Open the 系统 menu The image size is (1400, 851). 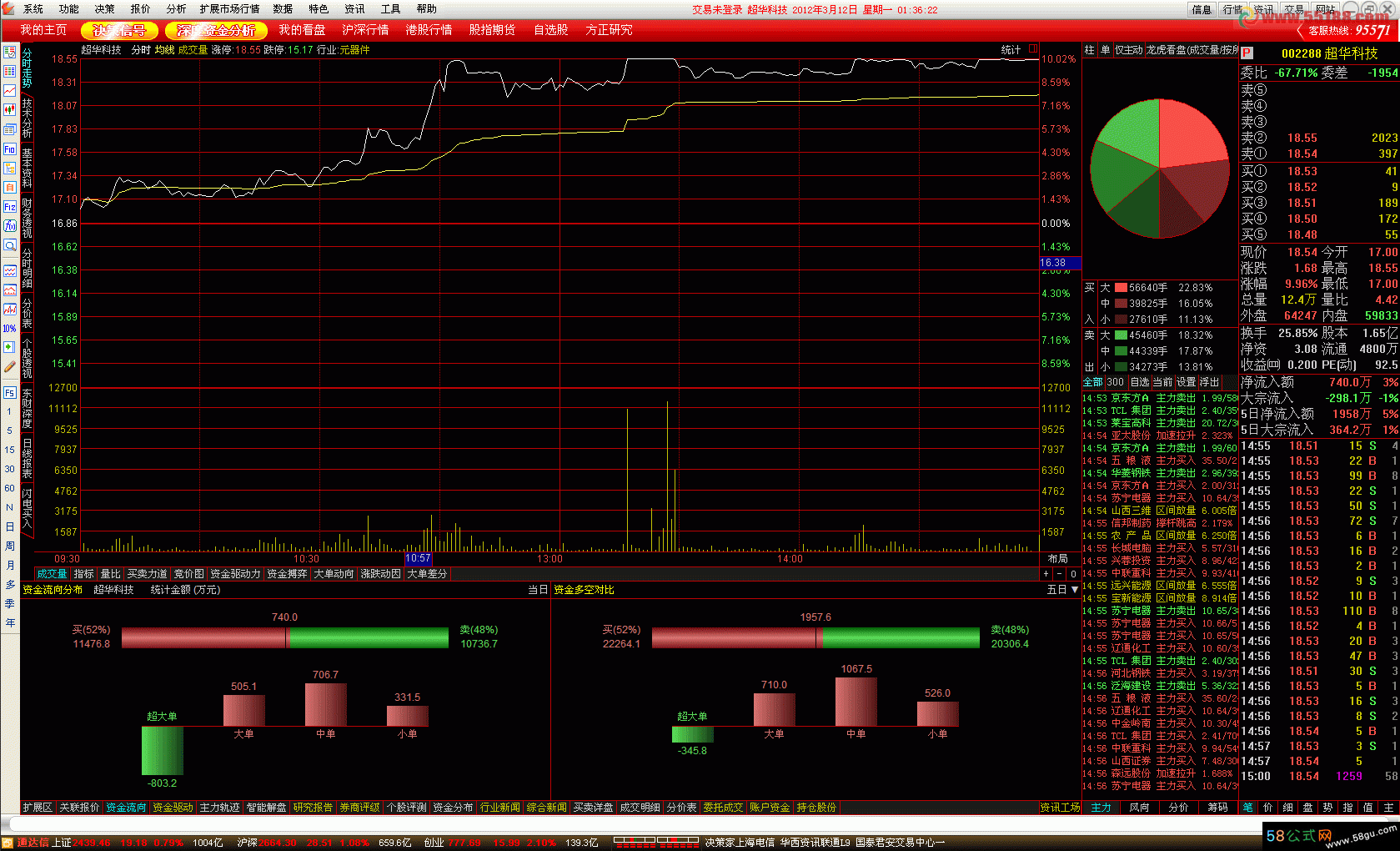[33, 9]
